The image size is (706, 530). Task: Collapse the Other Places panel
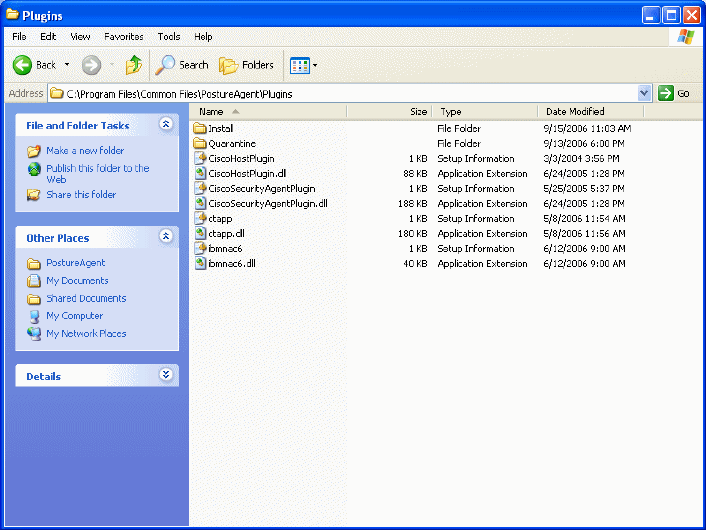click(x=166, y=237)
